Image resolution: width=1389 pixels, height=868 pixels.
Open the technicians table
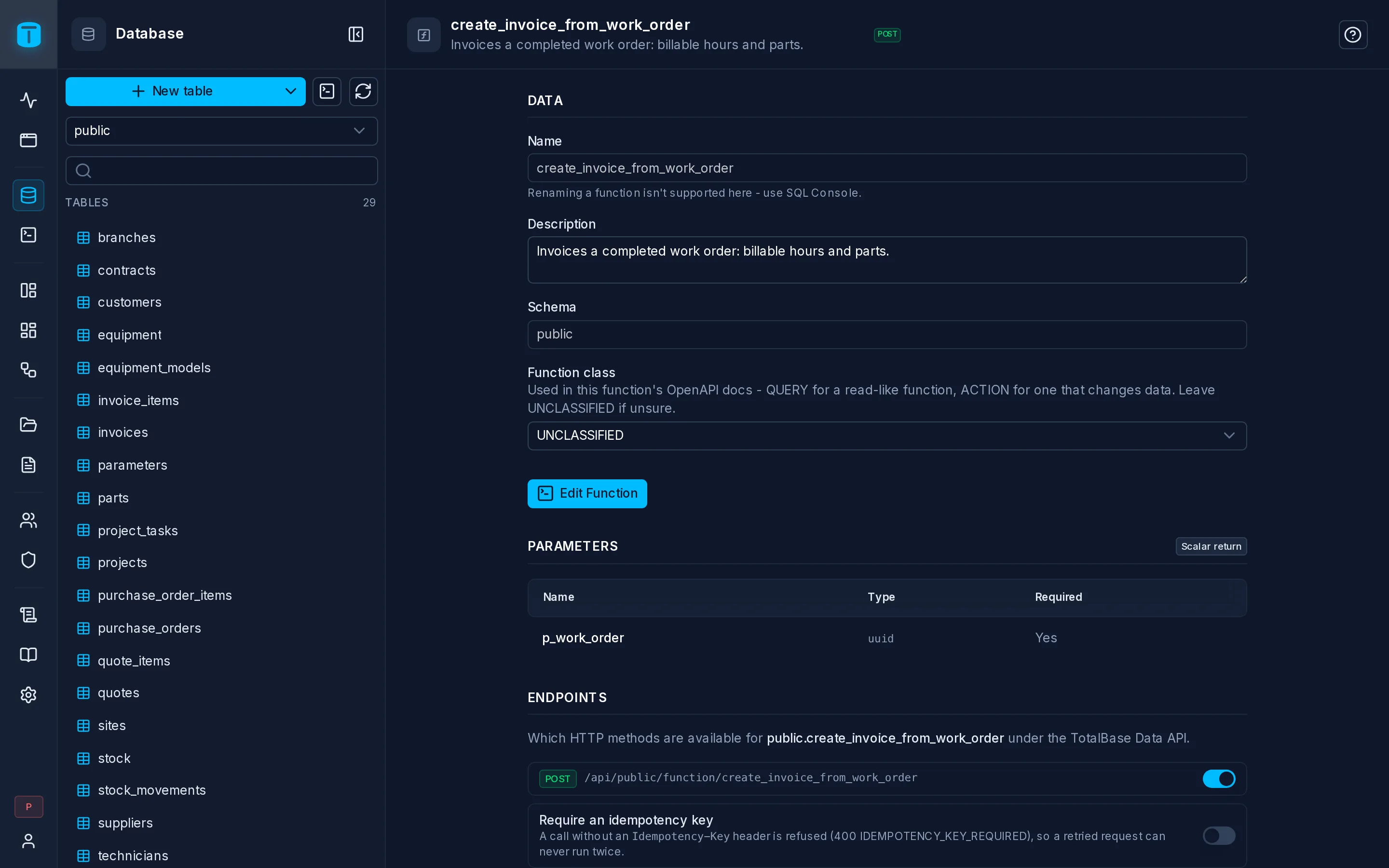(x=221, y=856)
